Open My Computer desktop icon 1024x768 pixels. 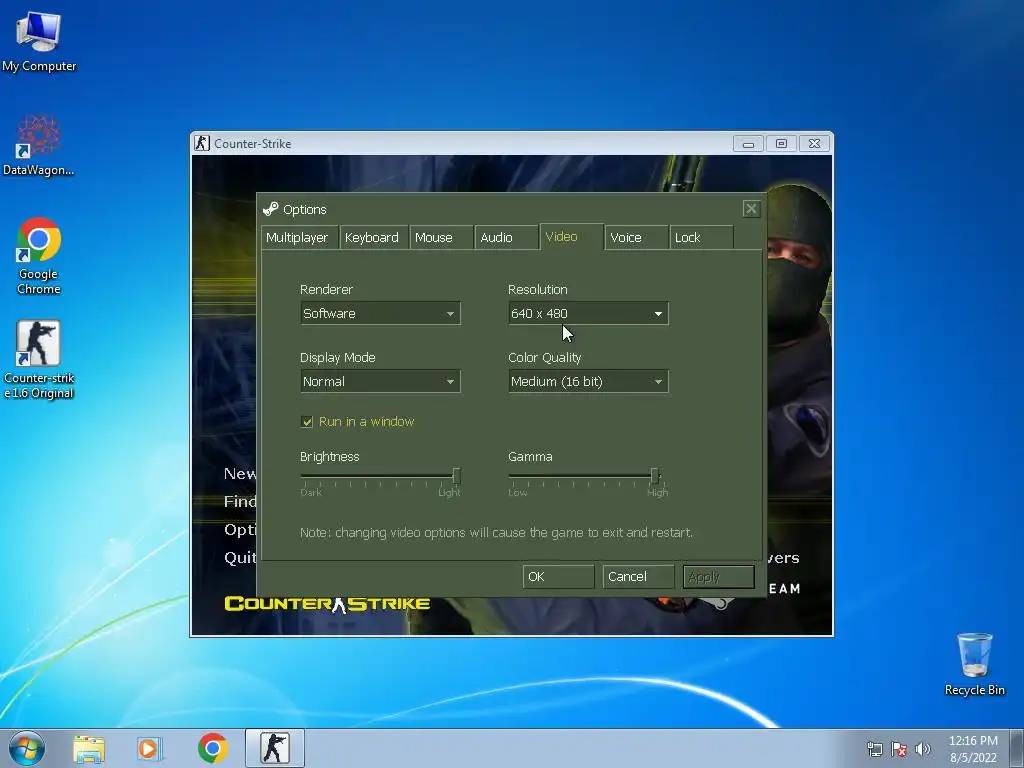39,40
